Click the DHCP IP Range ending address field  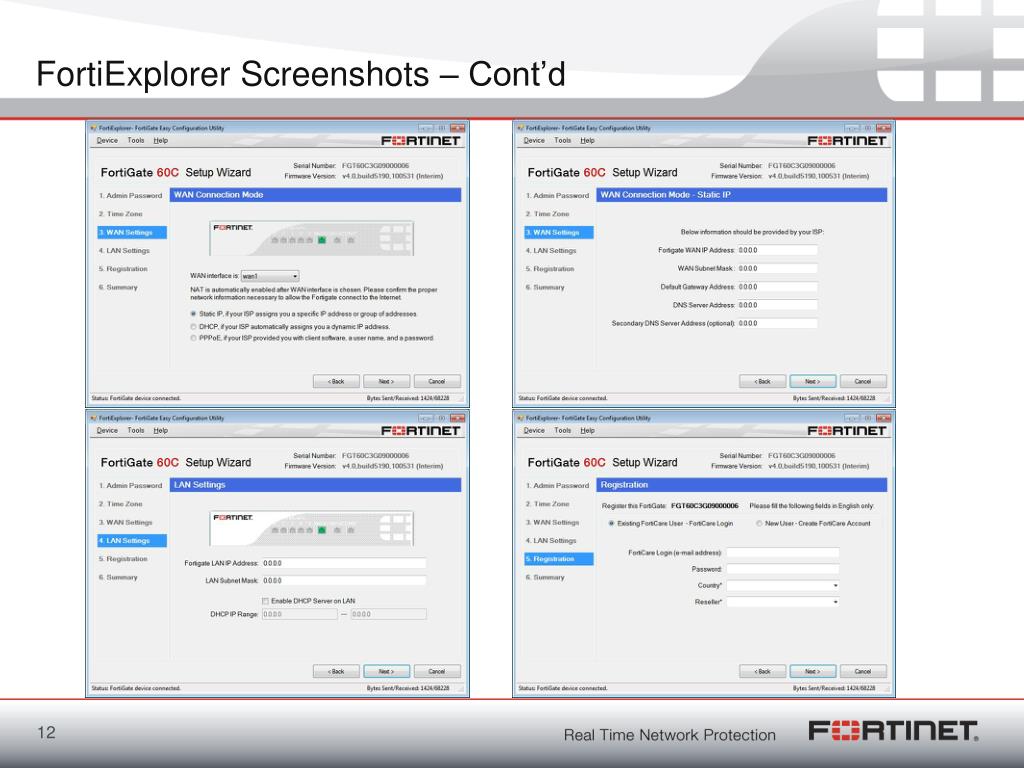coord(389,614)
